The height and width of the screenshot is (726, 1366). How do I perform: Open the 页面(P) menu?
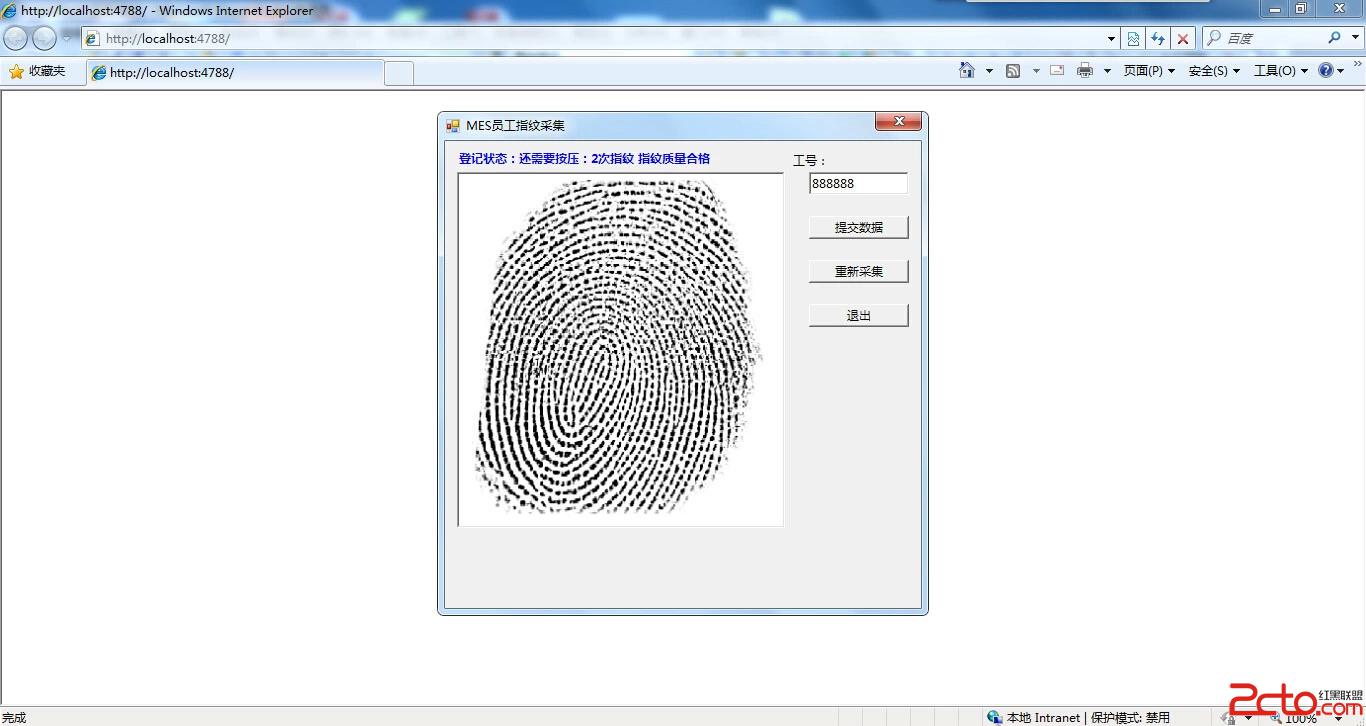click(x=1149, y=71)
